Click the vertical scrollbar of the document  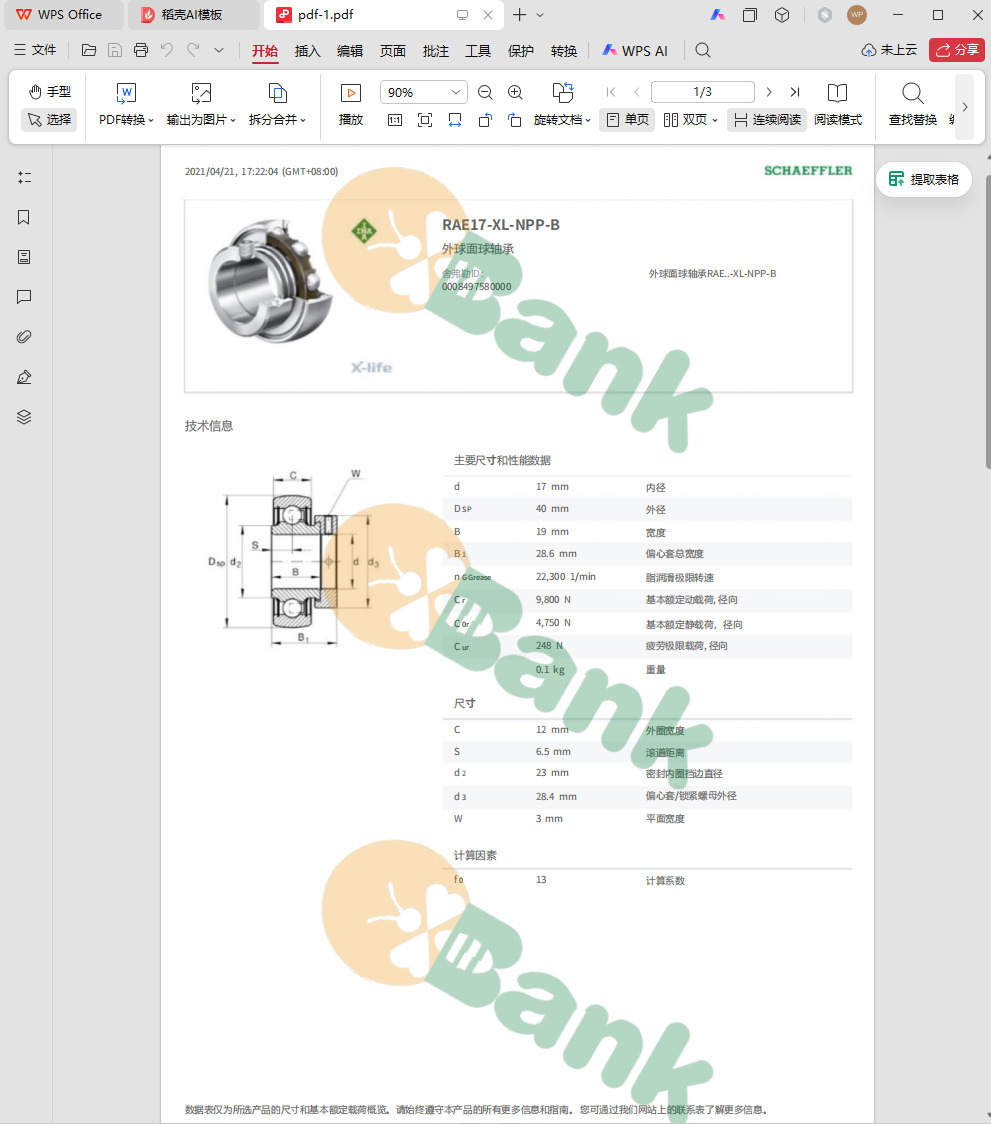pos(987,323)
